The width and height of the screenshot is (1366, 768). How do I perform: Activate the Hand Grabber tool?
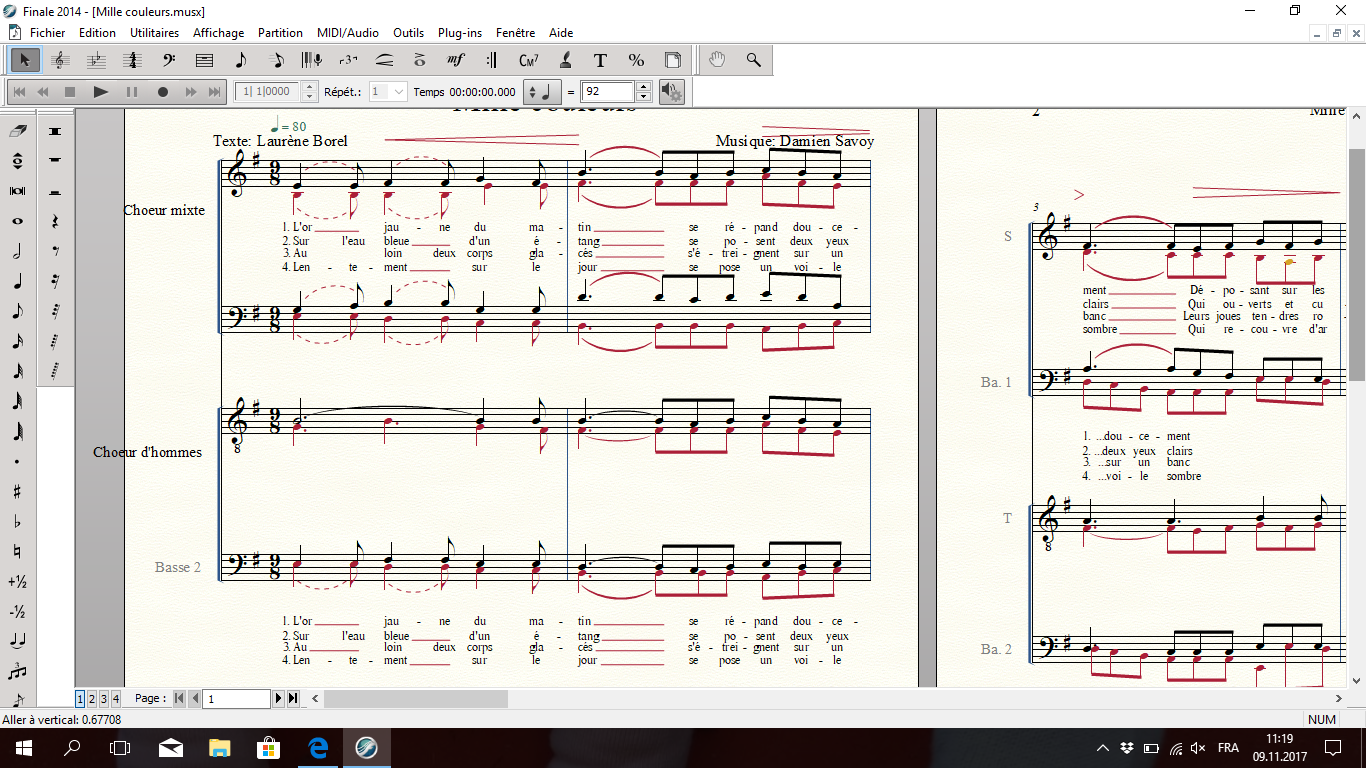point(717,60)
